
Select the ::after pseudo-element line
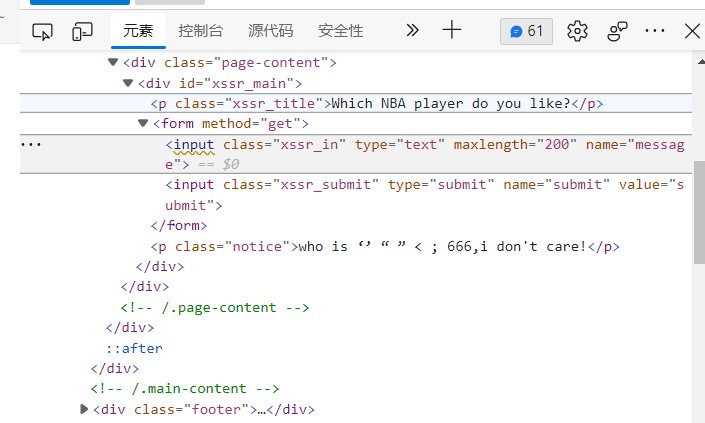[134, 348]
